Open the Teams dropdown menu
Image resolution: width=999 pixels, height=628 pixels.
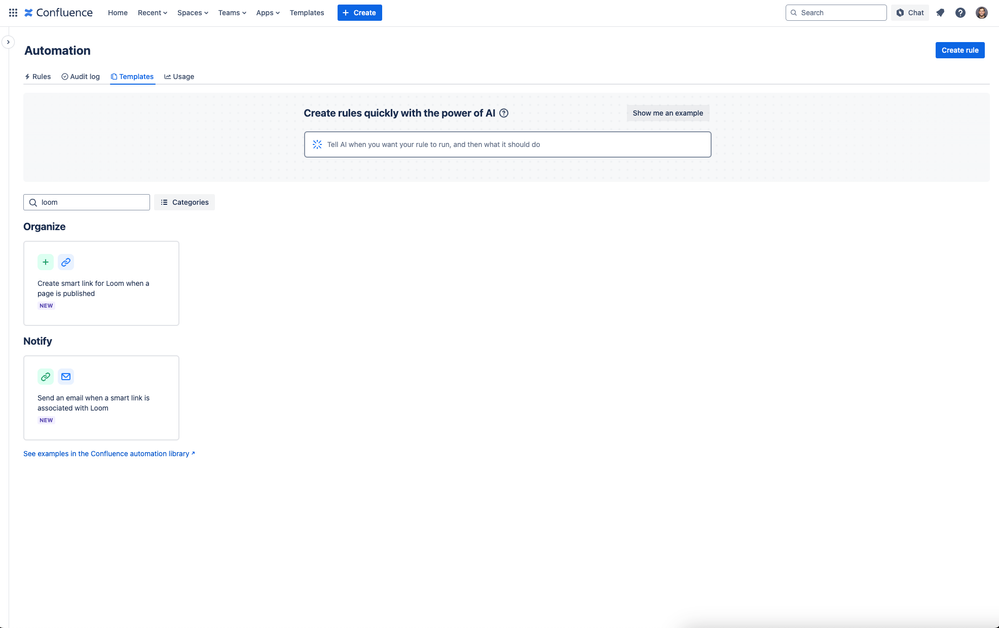[232, 13]
